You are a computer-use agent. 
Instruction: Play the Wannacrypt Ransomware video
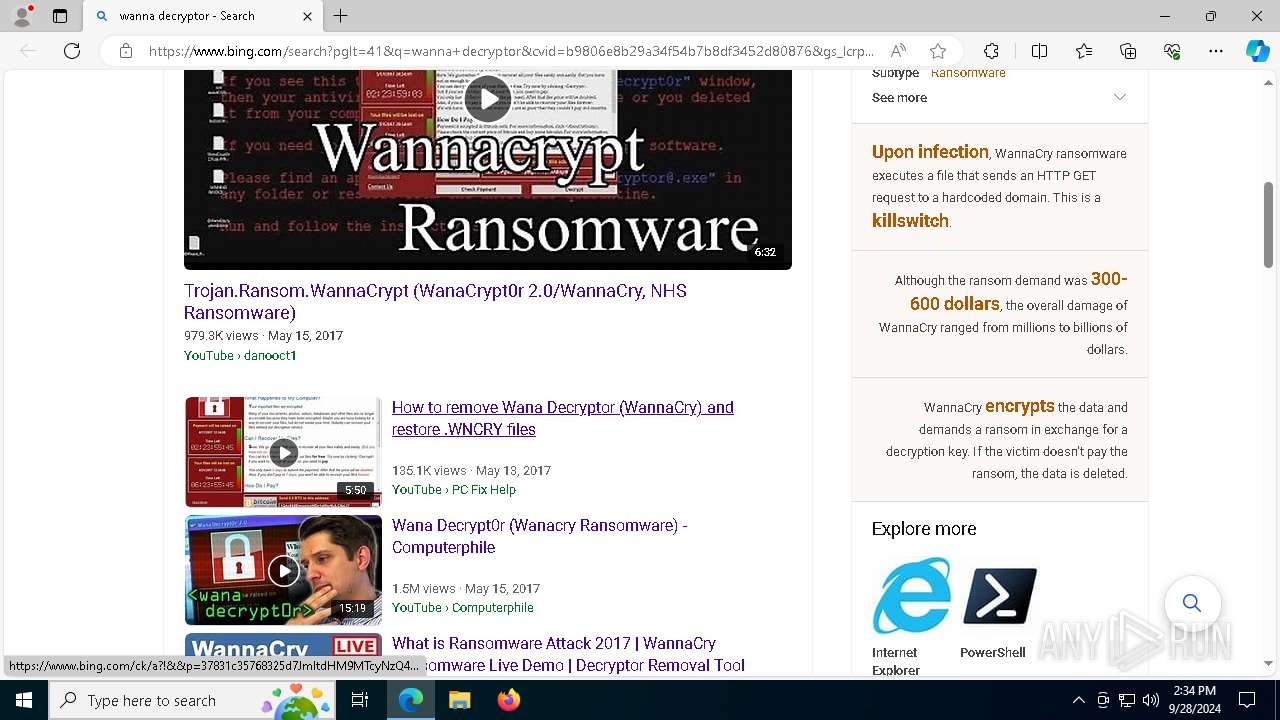click(488, 97)
